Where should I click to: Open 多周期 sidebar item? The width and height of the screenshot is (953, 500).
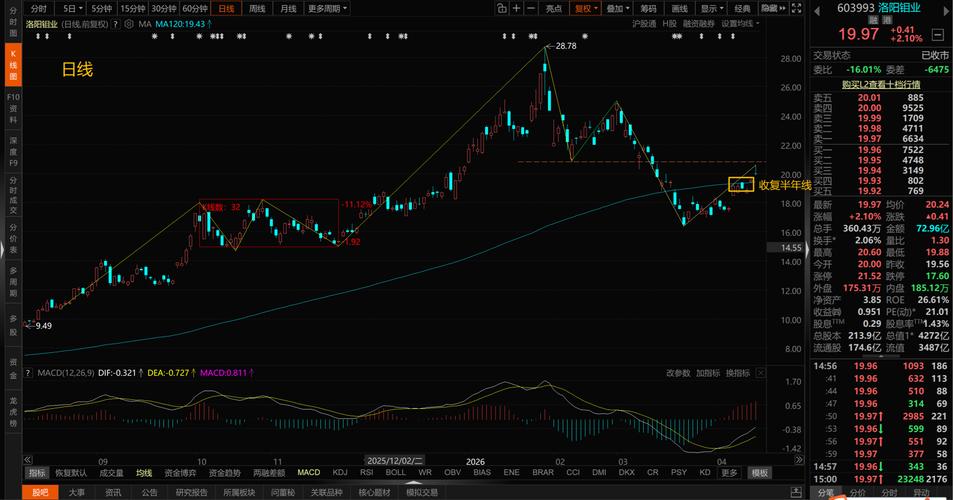[x=13, y=281]
